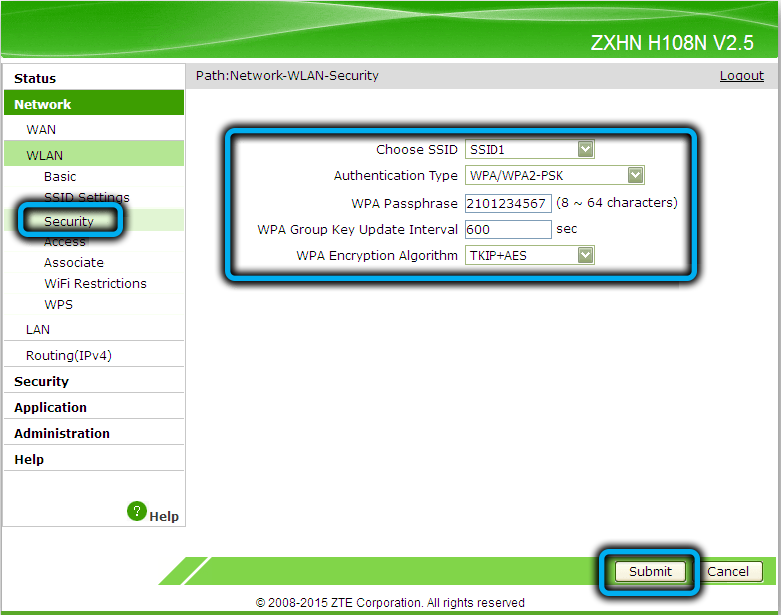This screenshot has height=615, width=781.
Task: Open the Choose SSID dropdown
Action: coord(530,150)
